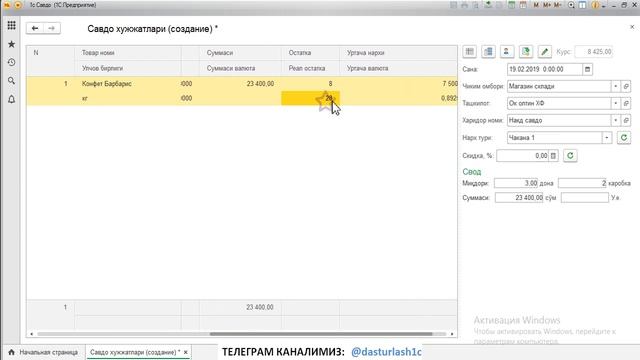The width and height of the screenshot is (640, 360).
Task: Click the Свод section heading
Action: pos(472,172)
